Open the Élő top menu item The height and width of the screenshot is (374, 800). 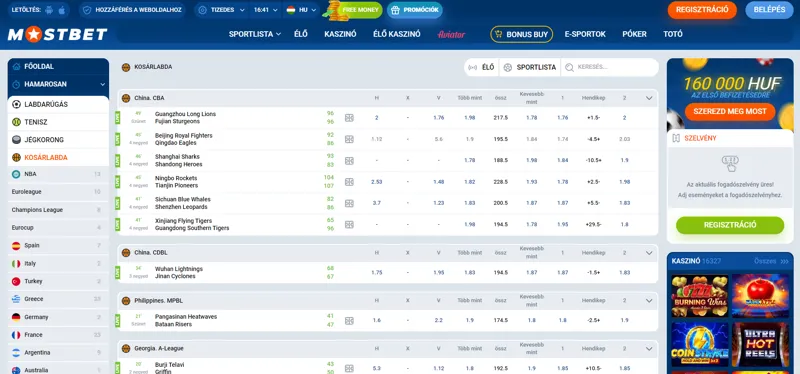[x=301, y=34]
